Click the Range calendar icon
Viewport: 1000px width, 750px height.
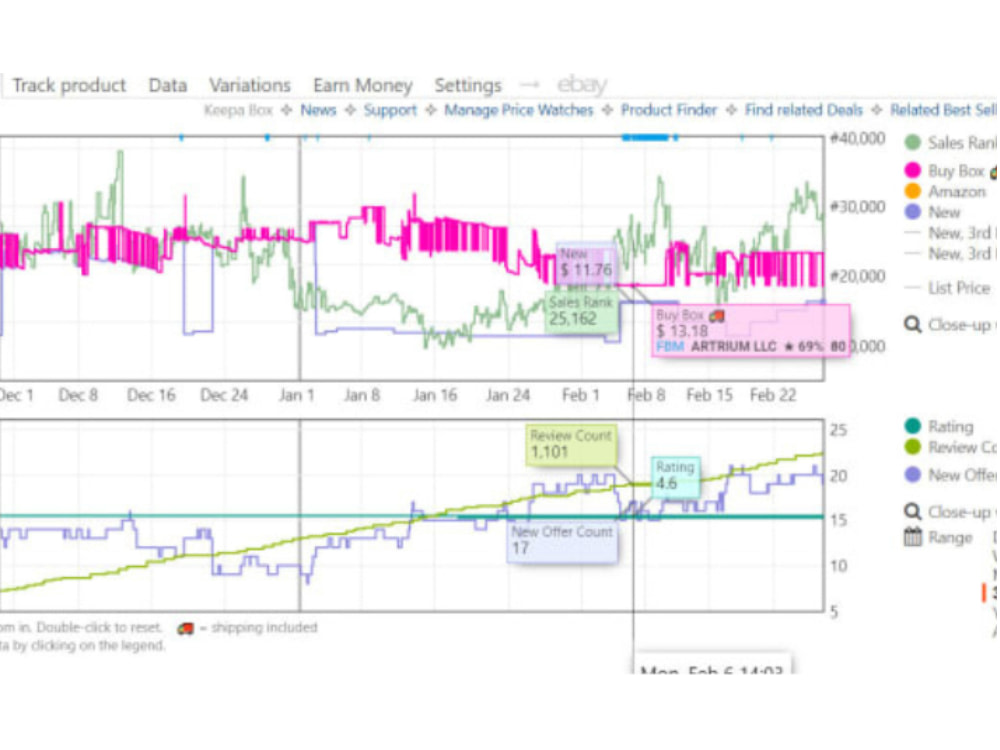coord(913,537)
